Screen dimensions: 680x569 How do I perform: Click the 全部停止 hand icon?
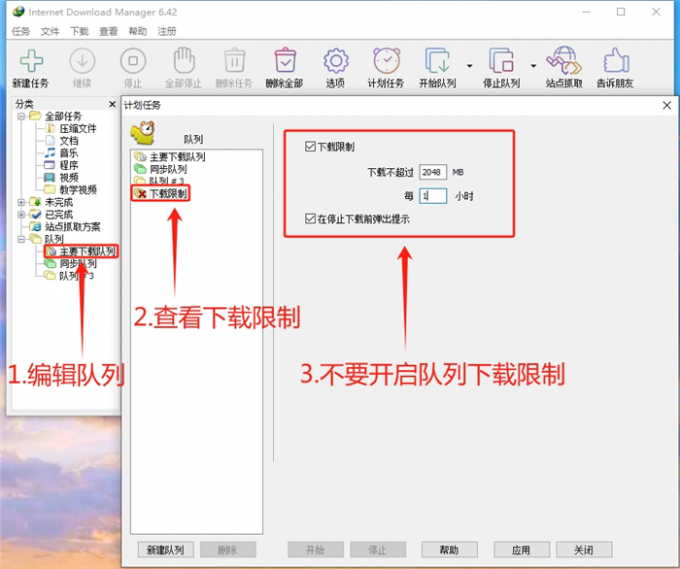(x=184, y=60)
